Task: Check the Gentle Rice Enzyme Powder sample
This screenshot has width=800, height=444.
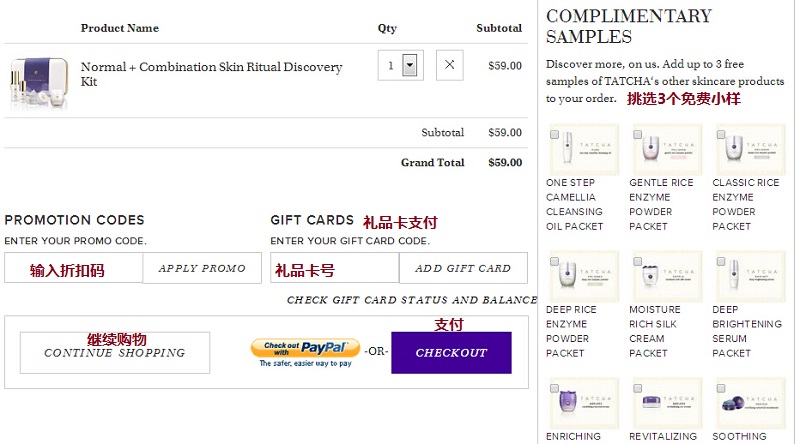Action: point(637,135)
